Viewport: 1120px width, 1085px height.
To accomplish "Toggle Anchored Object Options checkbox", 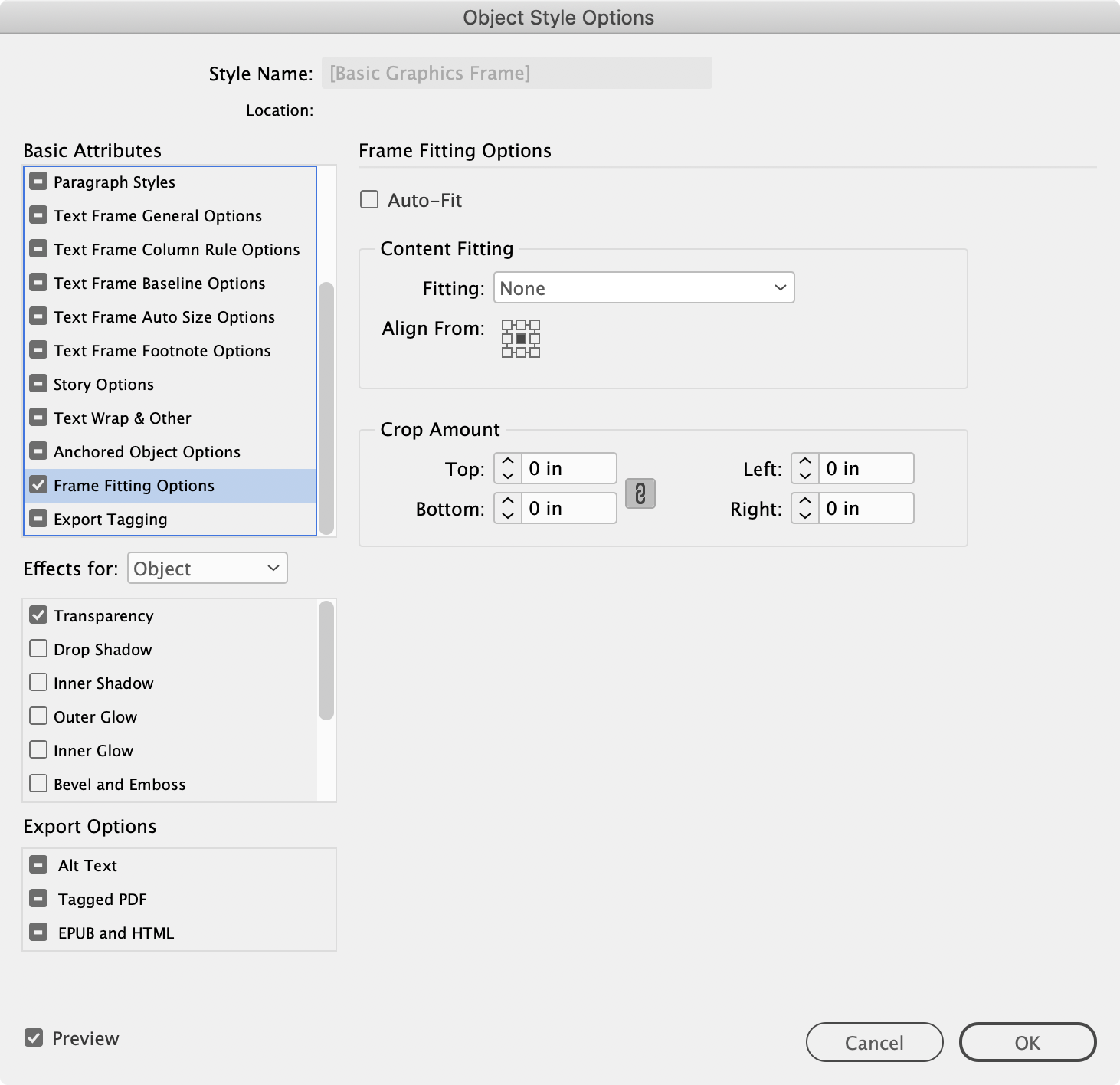I will (x=38, y=451).
